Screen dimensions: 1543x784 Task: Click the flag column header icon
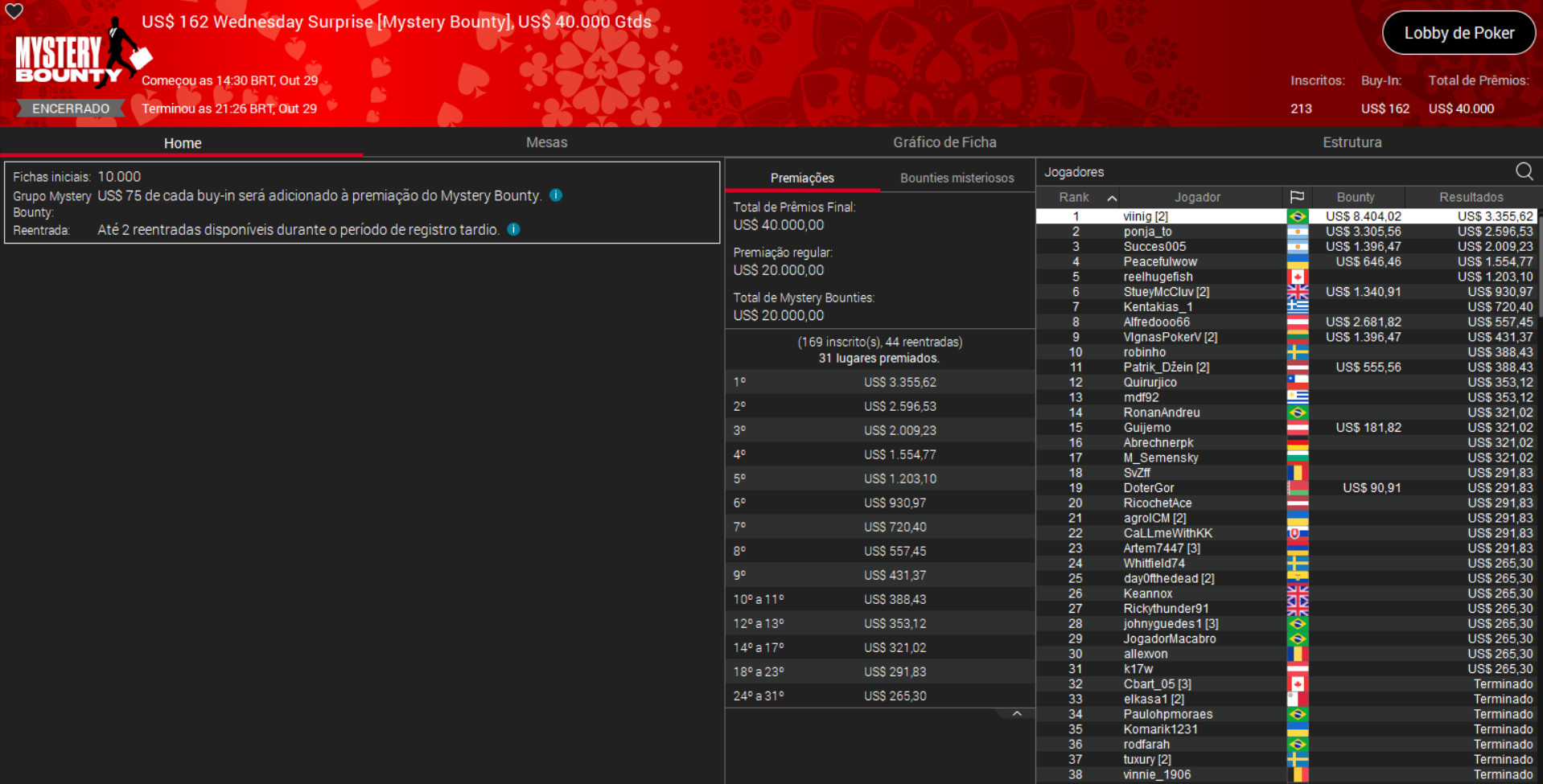coord(1298,196)
